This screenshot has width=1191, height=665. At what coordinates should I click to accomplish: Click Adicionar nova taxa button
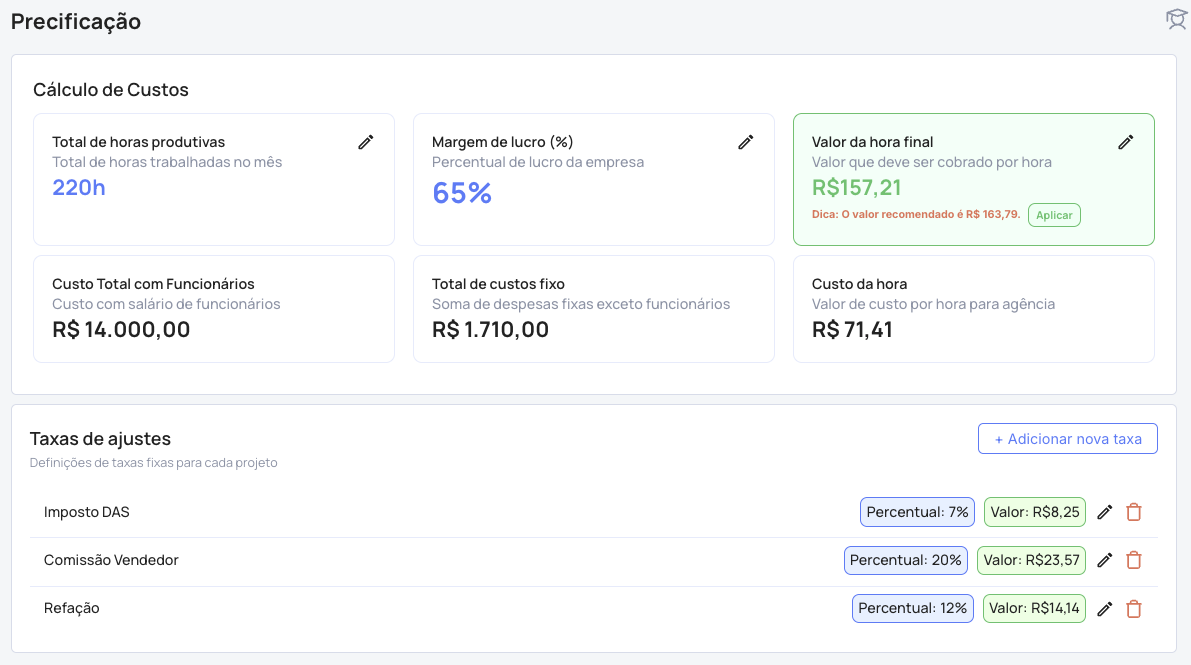(1067, 439)
